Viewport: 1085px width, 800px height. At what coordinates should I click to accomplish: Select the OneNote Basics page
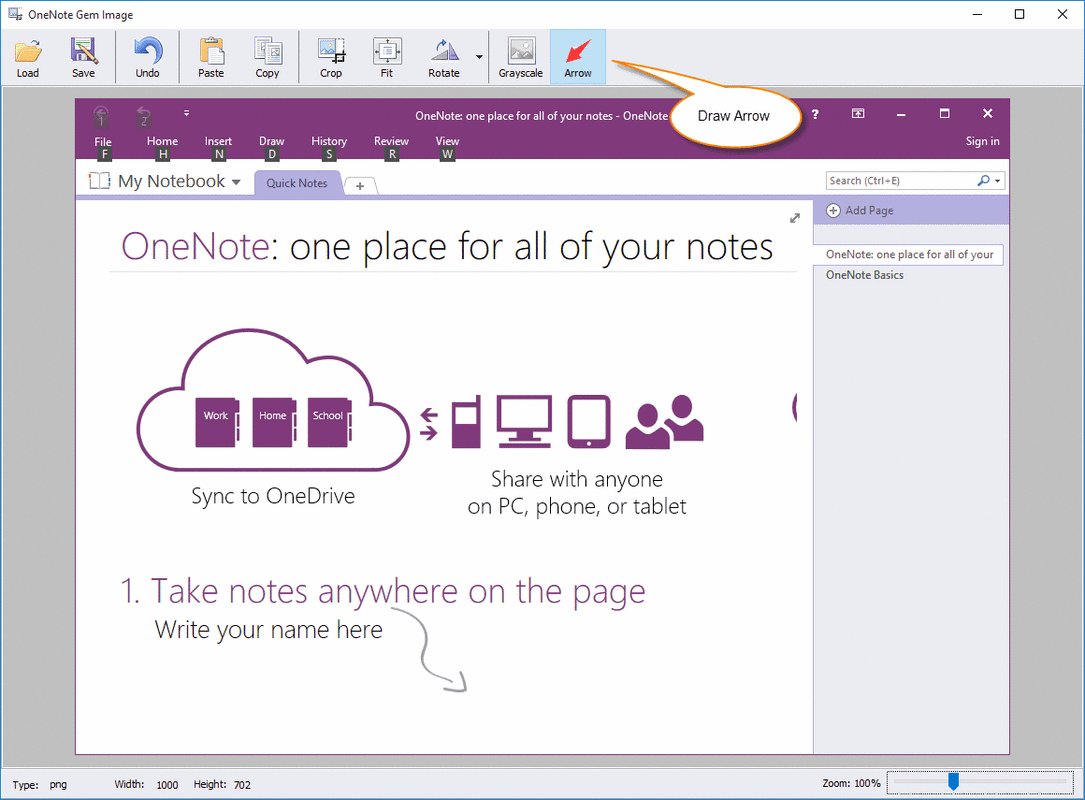coord(864,275)
